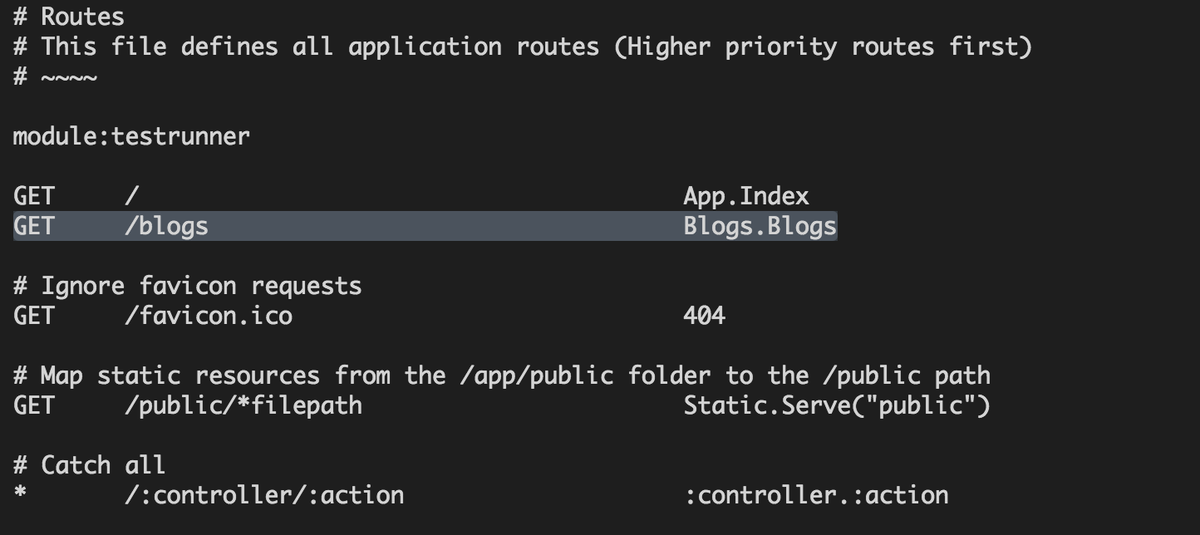Click the Static.Serve("public") action
1200x535 pixels.
pos(837,406)
